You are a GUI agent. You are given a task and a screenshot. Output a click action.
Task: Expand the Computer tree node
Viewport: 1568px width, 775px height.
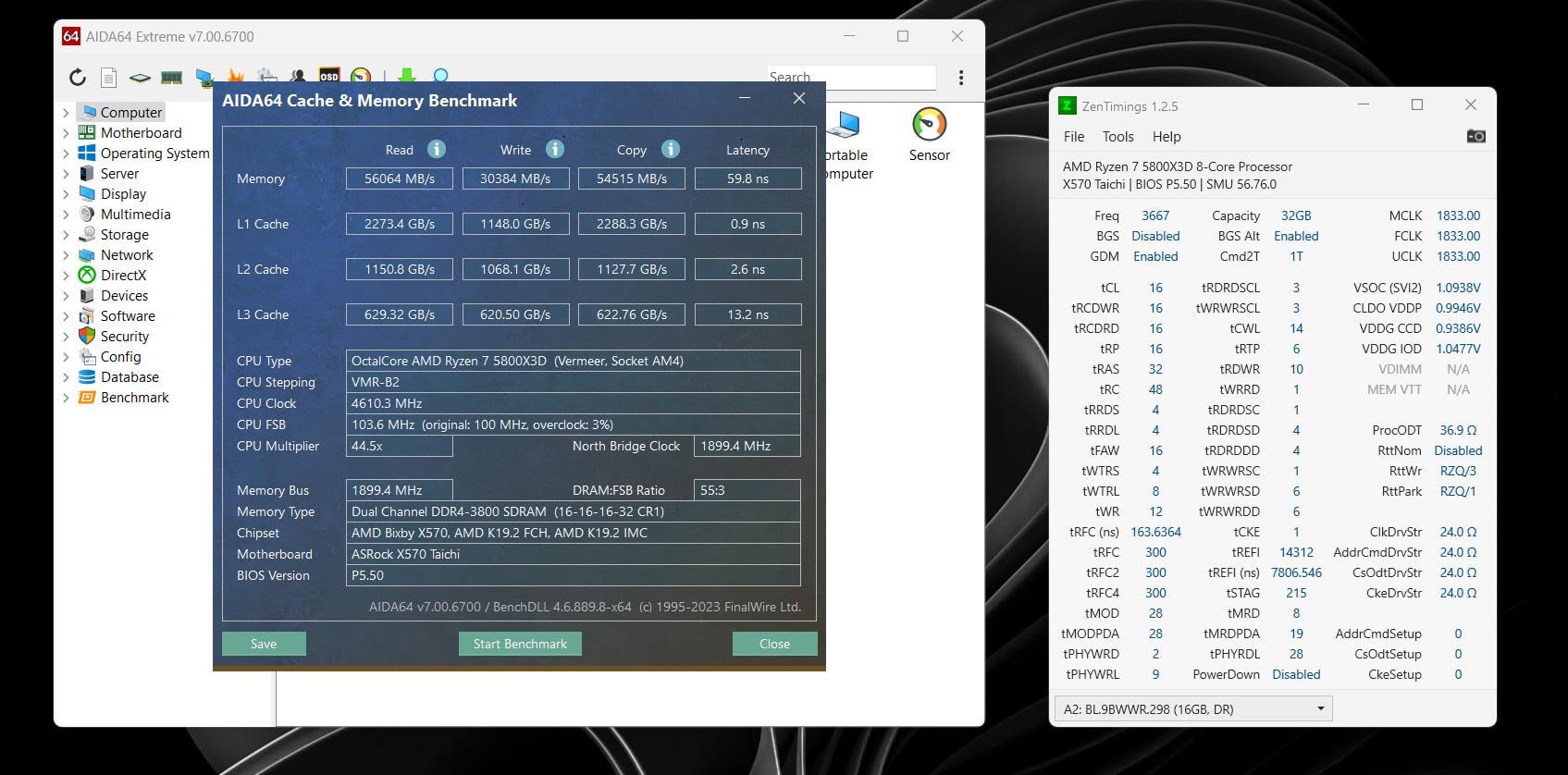(66, 113)
